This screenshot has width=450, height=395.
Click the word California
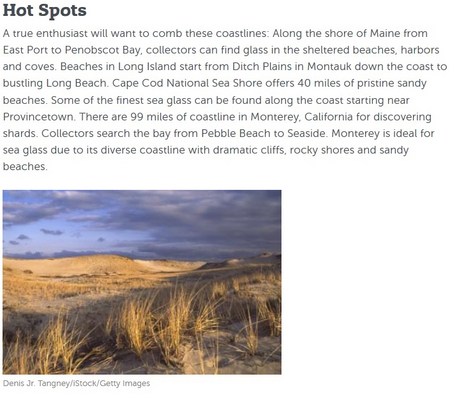(328, 117)
